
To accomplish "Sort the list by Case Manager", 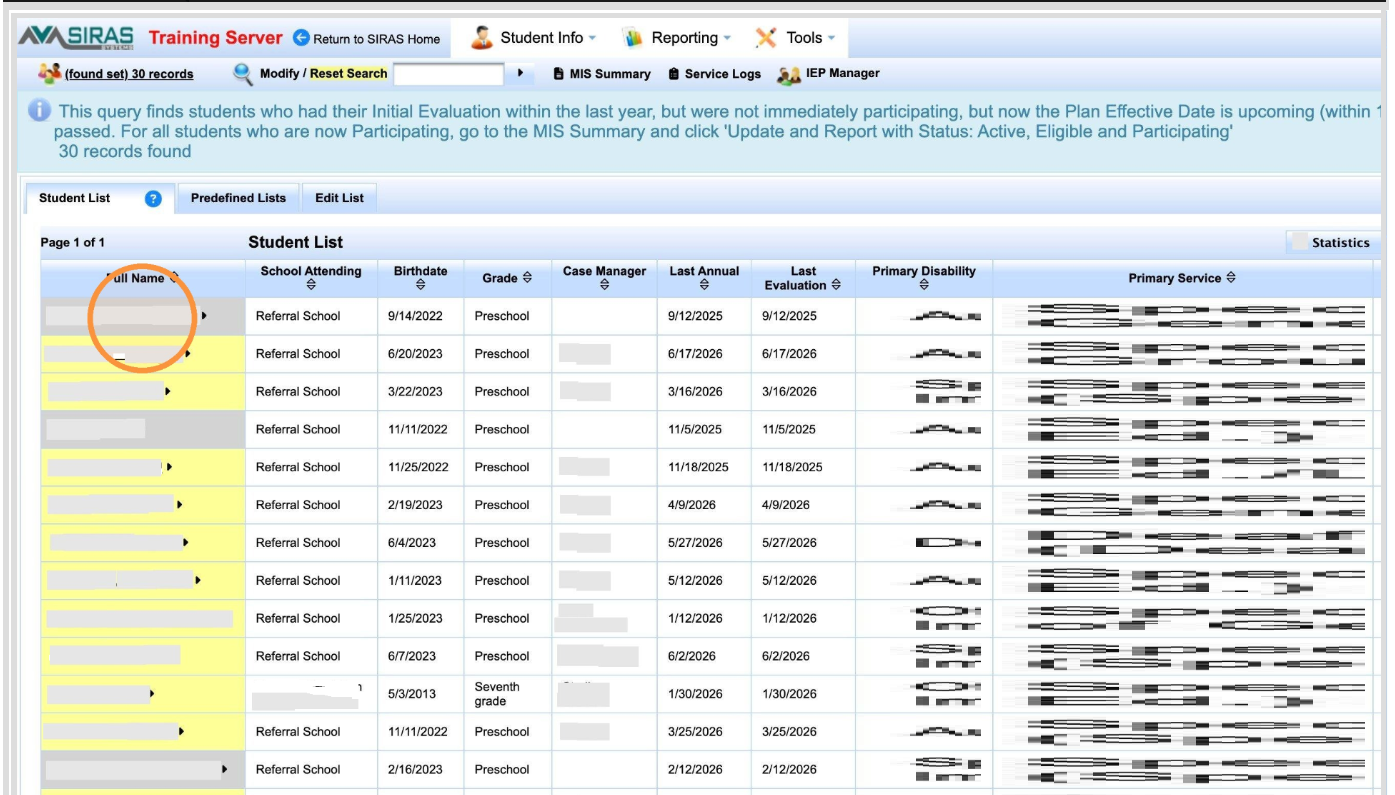I will 604,285.
